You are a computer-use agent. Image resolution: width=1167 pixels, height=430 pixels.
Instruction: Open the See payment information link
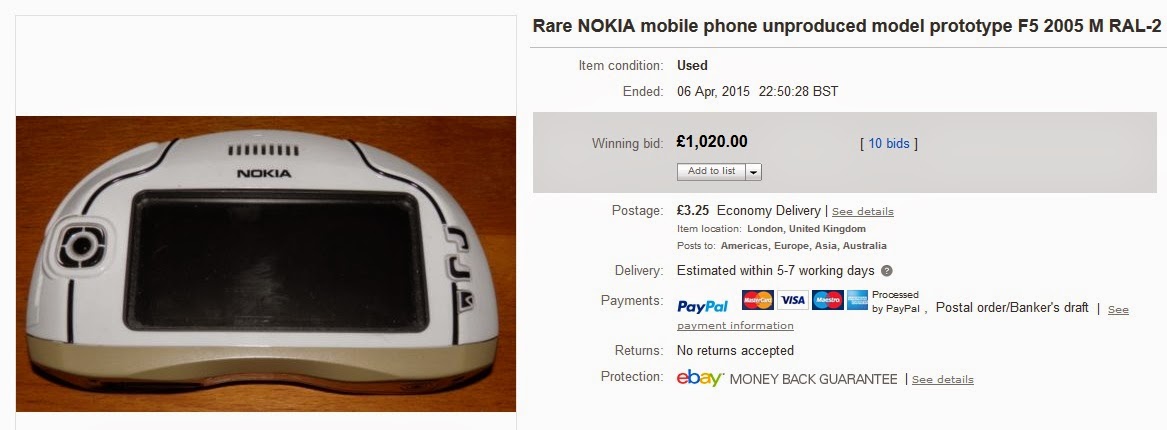(735, 326)
